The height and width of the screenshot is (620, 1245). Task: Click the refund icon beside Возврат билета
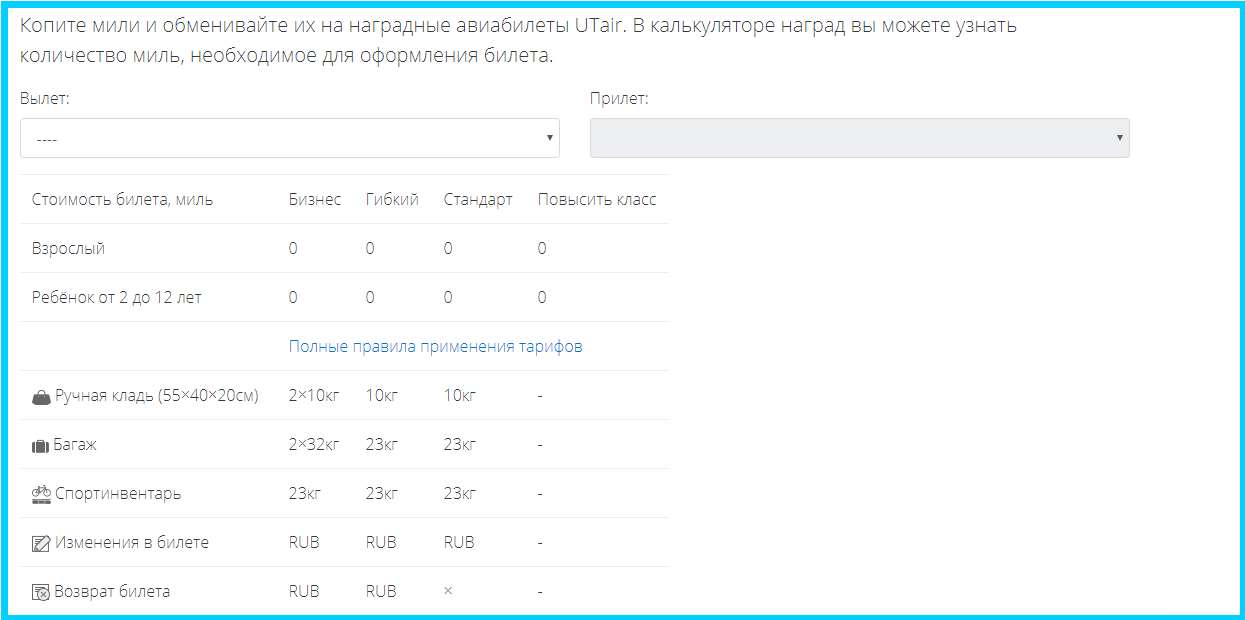click(41, 592)
